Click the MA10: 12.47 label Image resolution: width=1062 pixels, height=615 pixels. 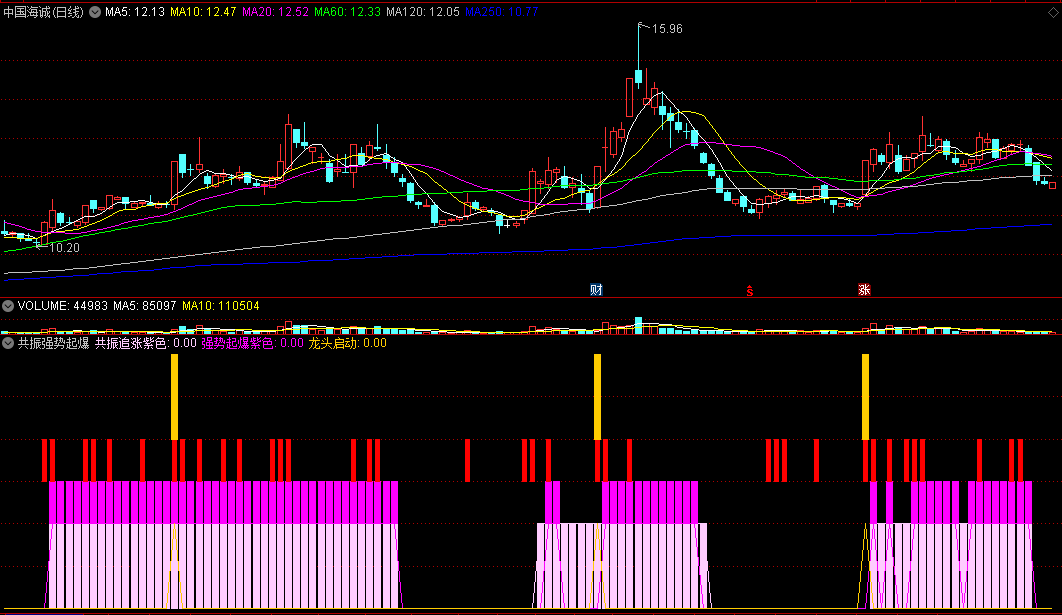click(203, 12)
